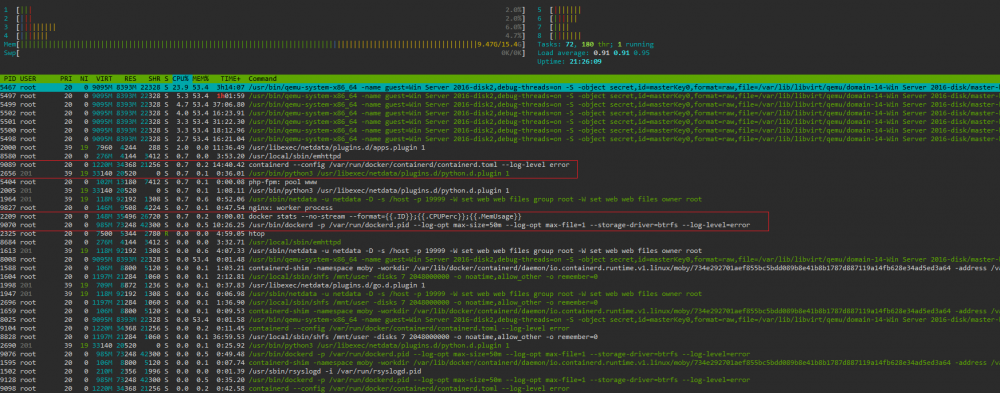Click the 36:59.53 TIME+ value
This screenshot has width=1000, height=393.
(229, 336)
